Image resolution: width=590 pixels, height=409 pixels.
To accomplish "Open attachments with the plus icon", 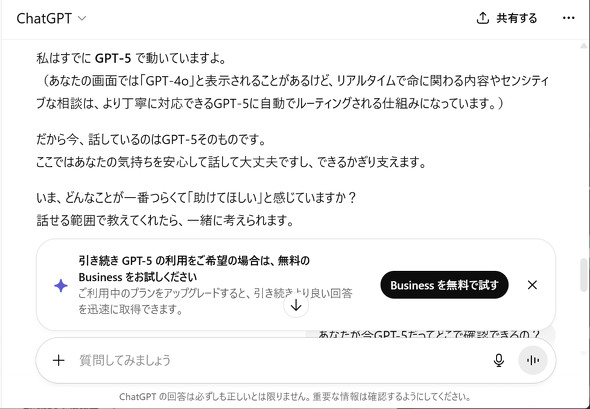I will click(x=58, y=360).
